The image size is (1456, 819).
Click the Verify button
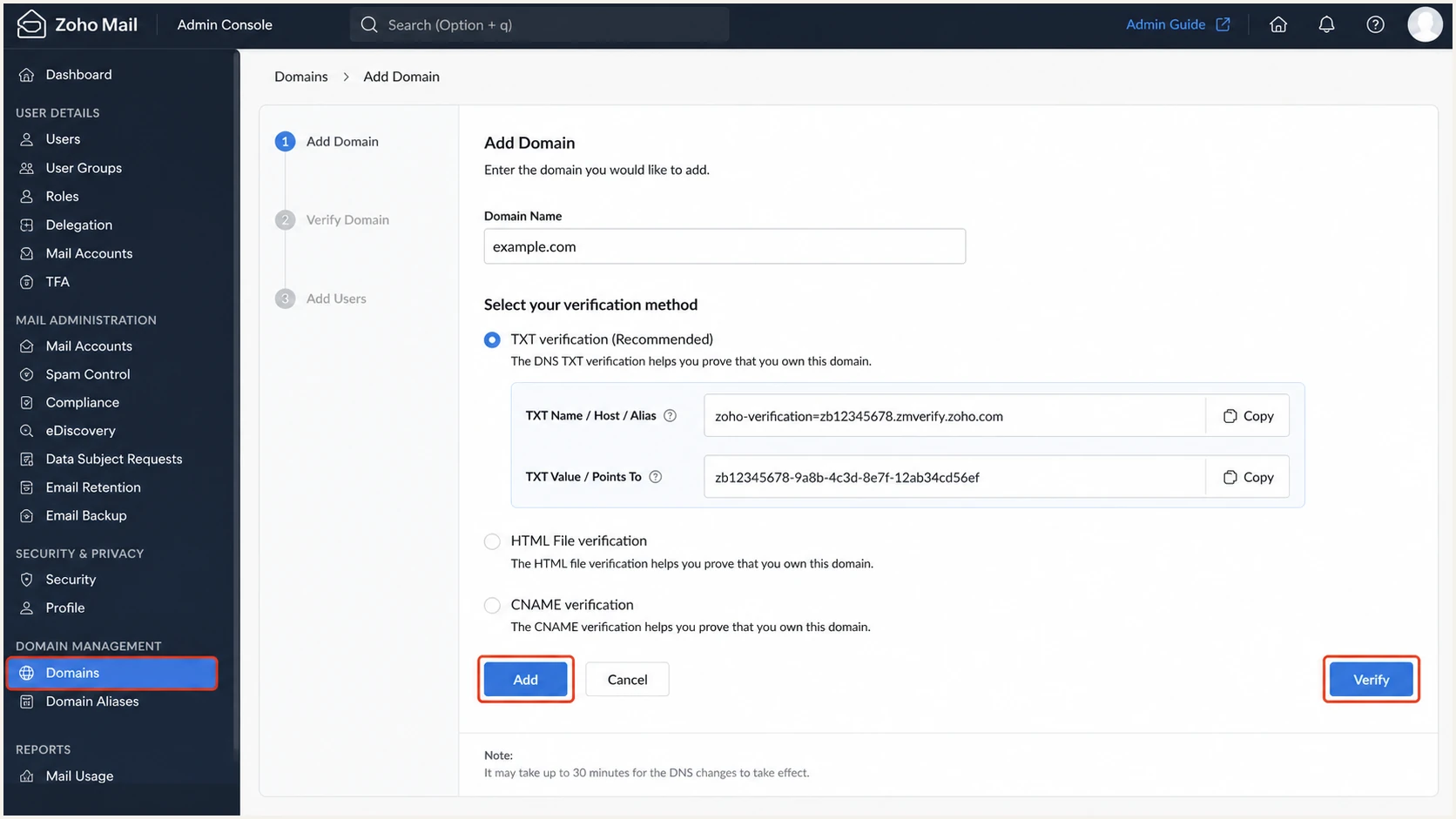(1372, 680)
